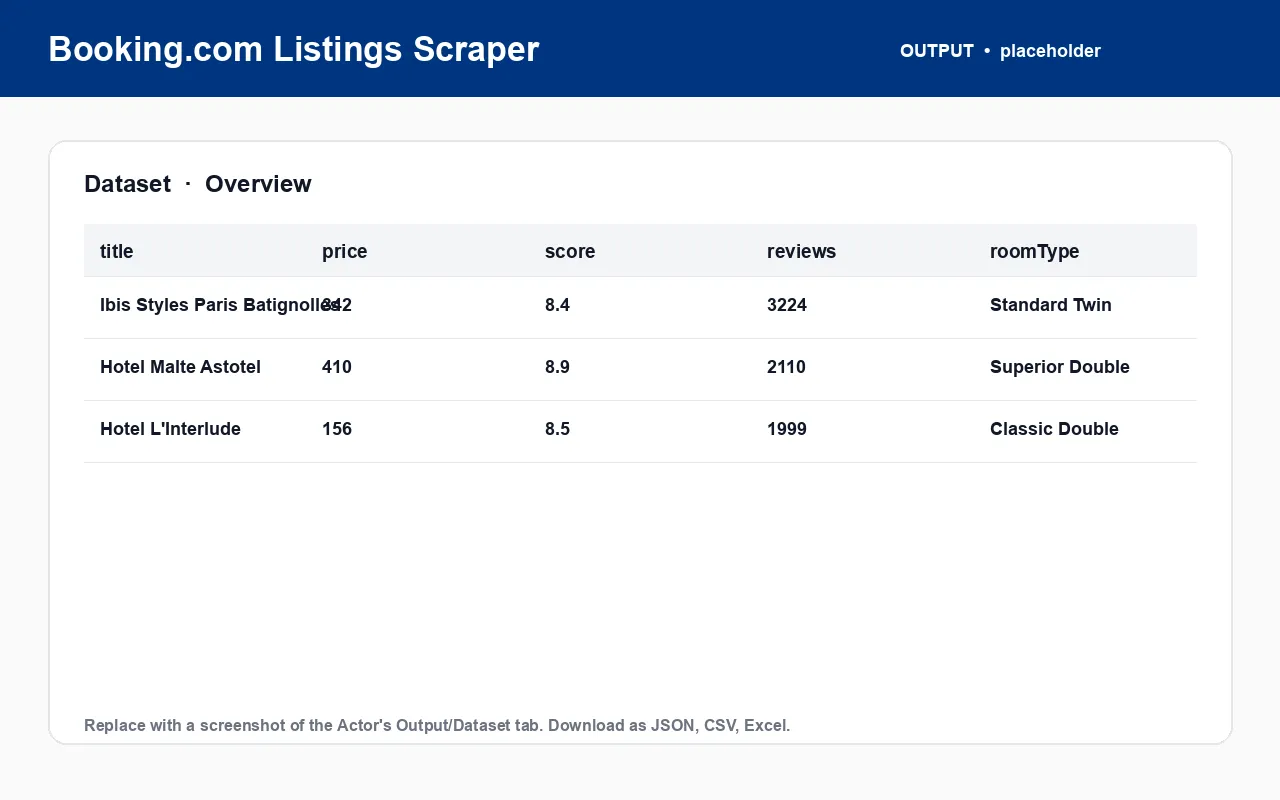This screenshot has width=1280, height=800.
Task: Click the price value 156
Action: tap(337, 429)
